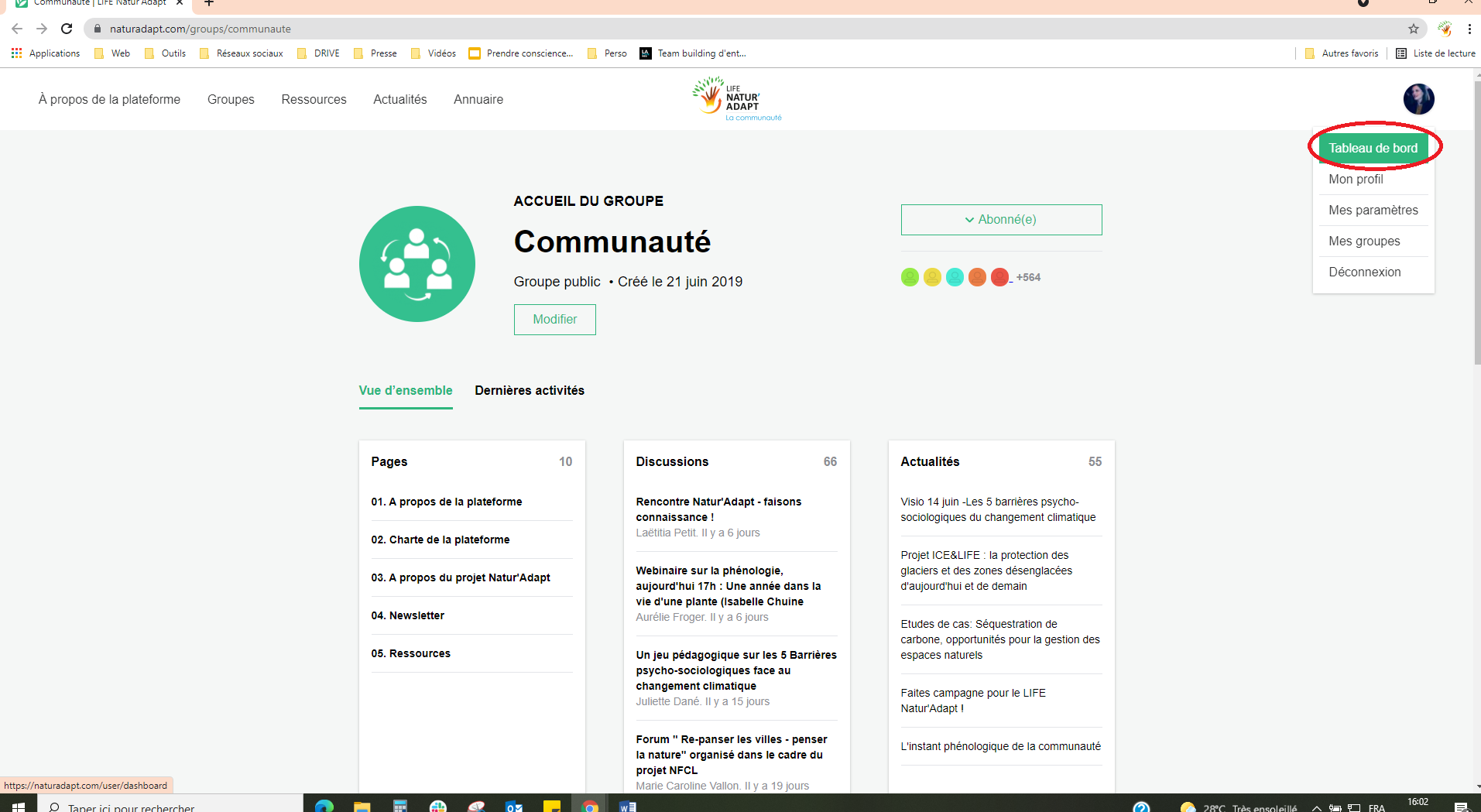Open the '02. Charte de la plateforme' page

coord(440,540)
